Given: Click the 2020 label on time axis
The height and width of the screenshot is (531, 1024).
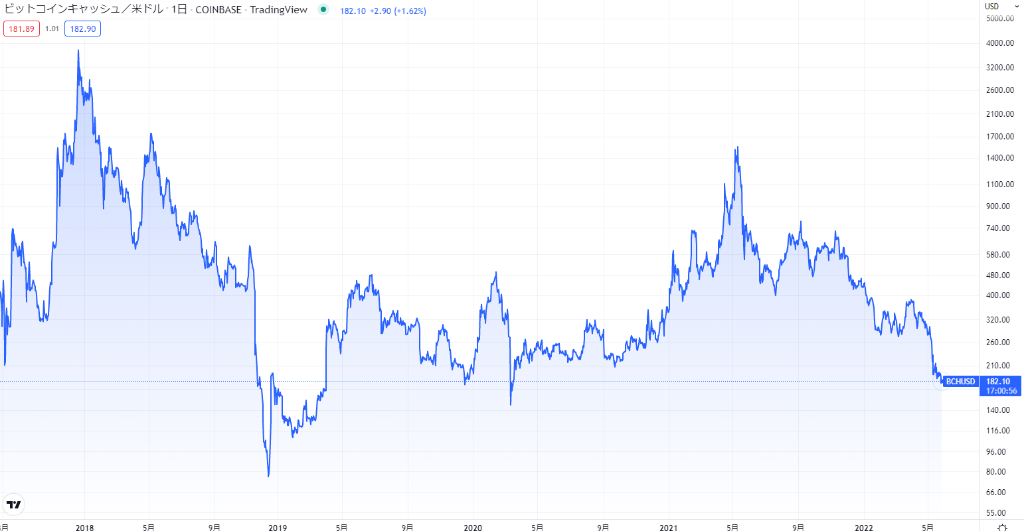Looking at the screenshot, I should pyautogui.click(x=473, y=527).
